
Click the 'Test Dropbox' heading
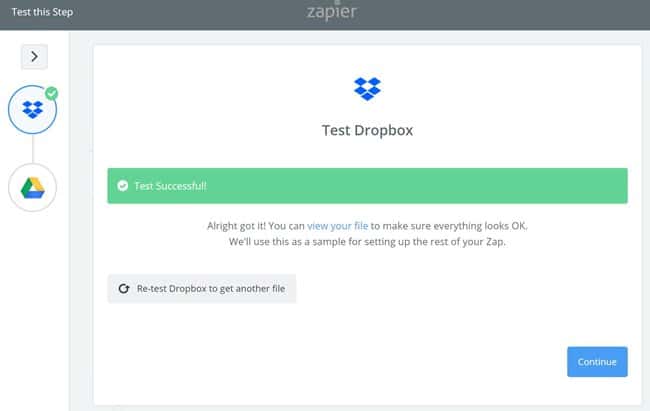tap(367, 130)
